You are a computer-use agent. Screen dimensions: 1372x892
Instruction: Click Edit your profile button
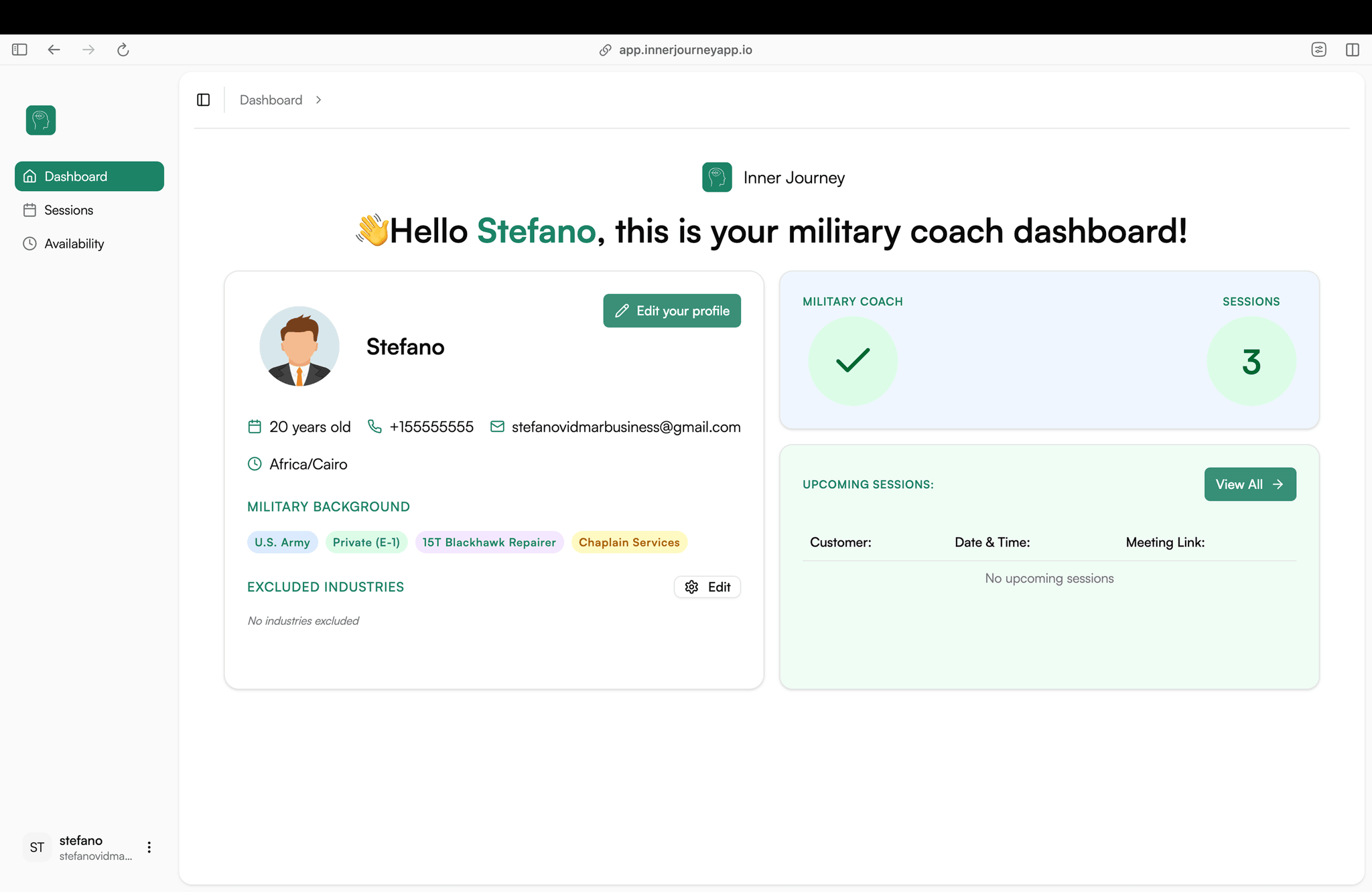tap(672, 311)
